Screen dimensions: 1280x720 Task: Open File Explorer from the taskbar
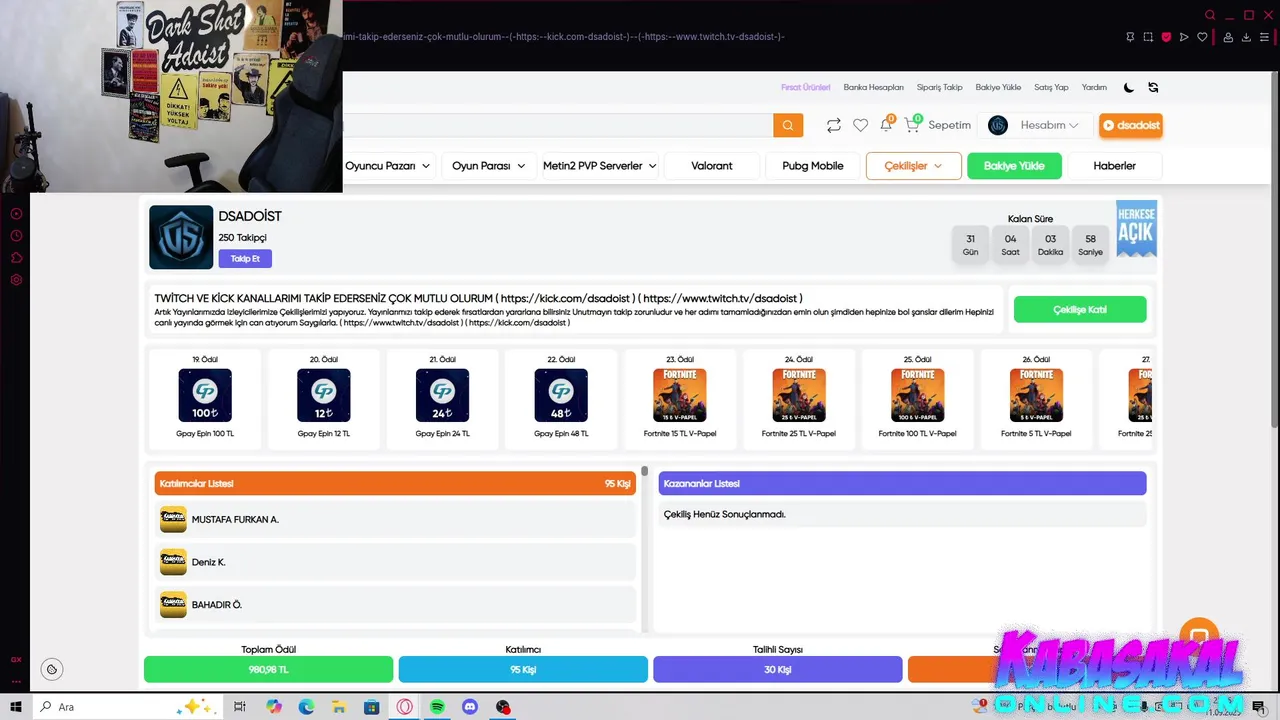(339, 707)
